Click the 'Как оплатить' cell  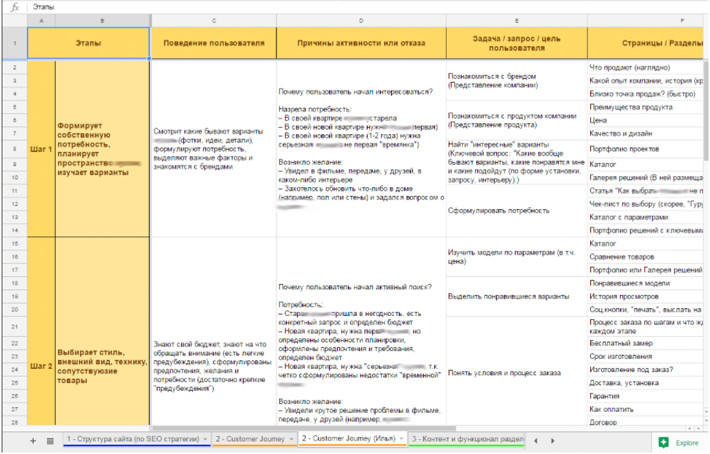coord(645,409)
